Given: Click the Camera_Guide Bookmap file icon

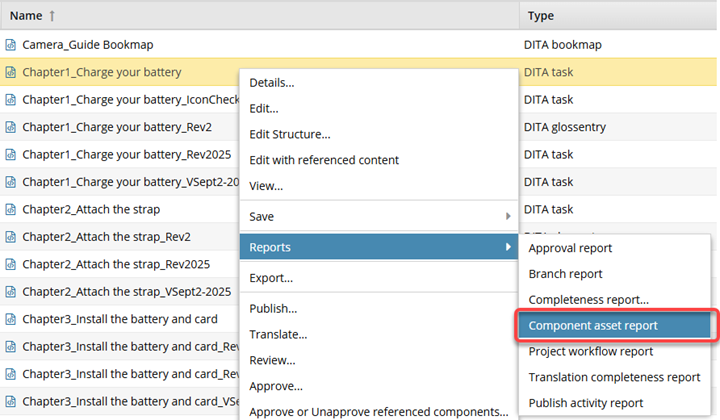Looking at the screenshot, I should pyautogui.click(x=11, y=45).
